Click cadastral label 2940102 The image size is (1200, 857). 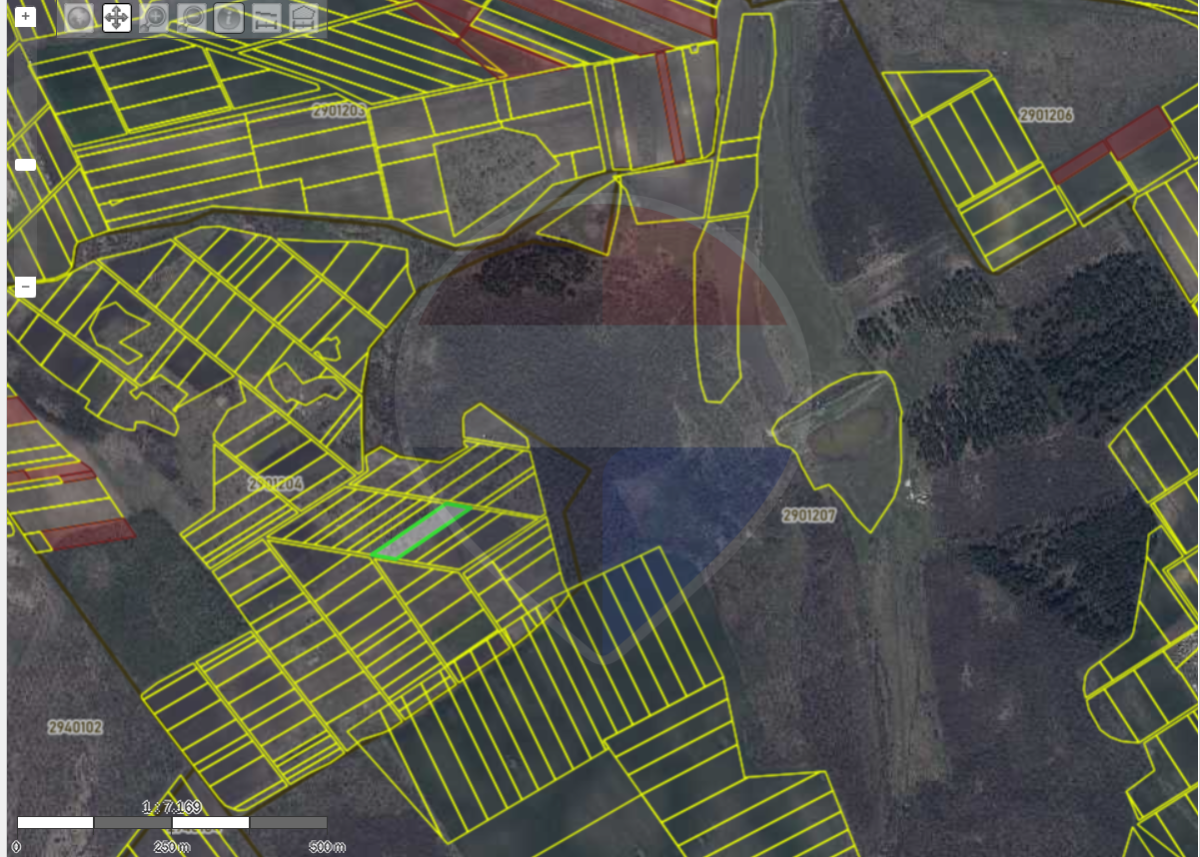(75, 727)
